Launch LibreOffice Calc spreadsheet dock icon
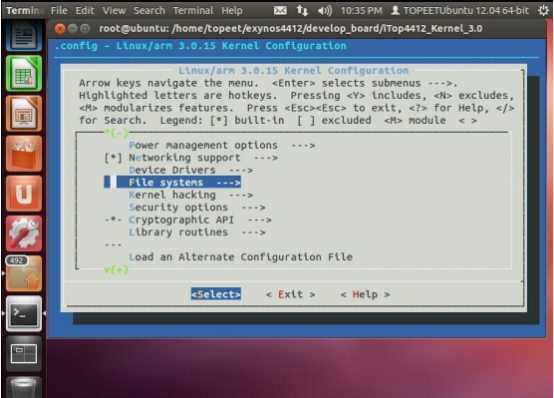 pyautogui.click(x=24, y=74)
